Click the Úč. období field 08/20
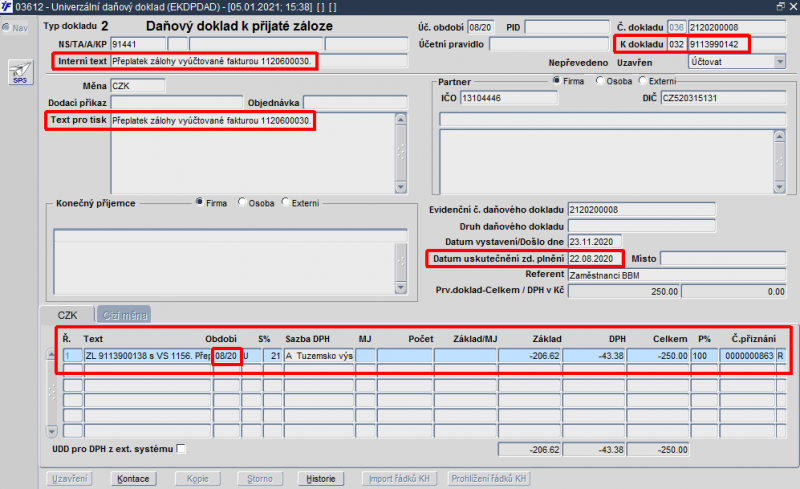 481,27
